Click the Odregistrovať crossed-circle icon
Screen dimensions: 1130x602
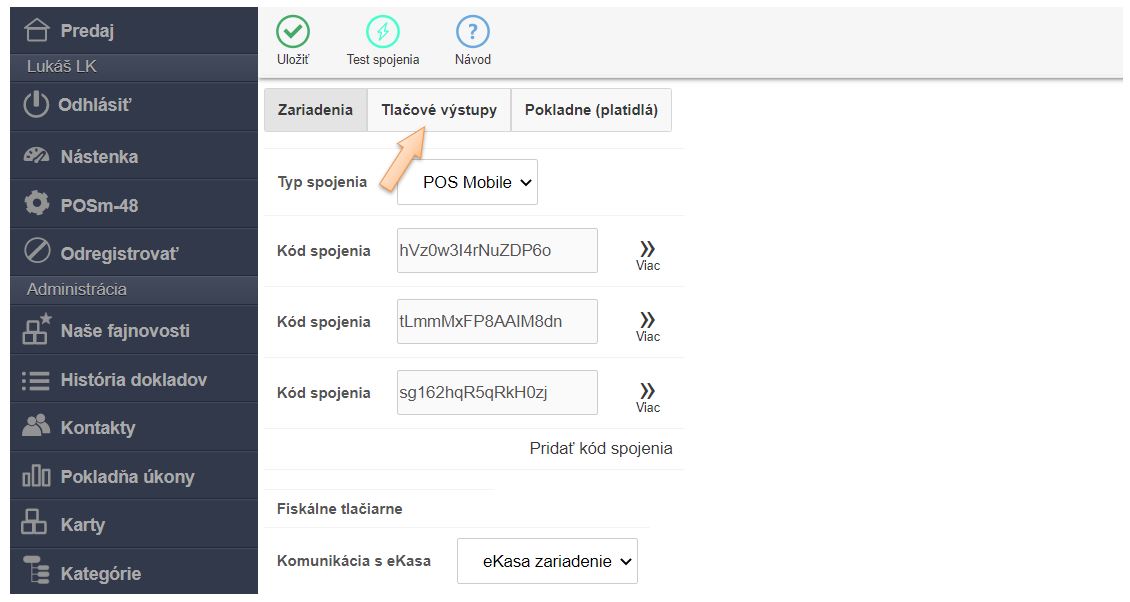pos(37,253)
